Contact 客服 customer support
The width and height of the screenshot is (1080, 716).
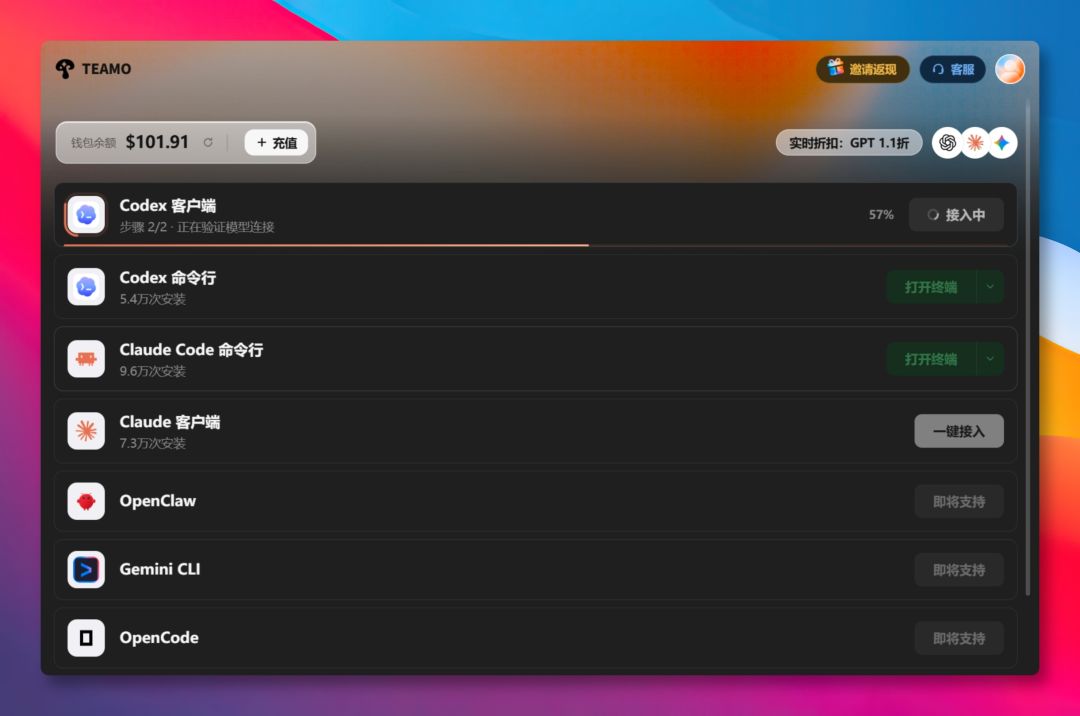pos(953,69)
